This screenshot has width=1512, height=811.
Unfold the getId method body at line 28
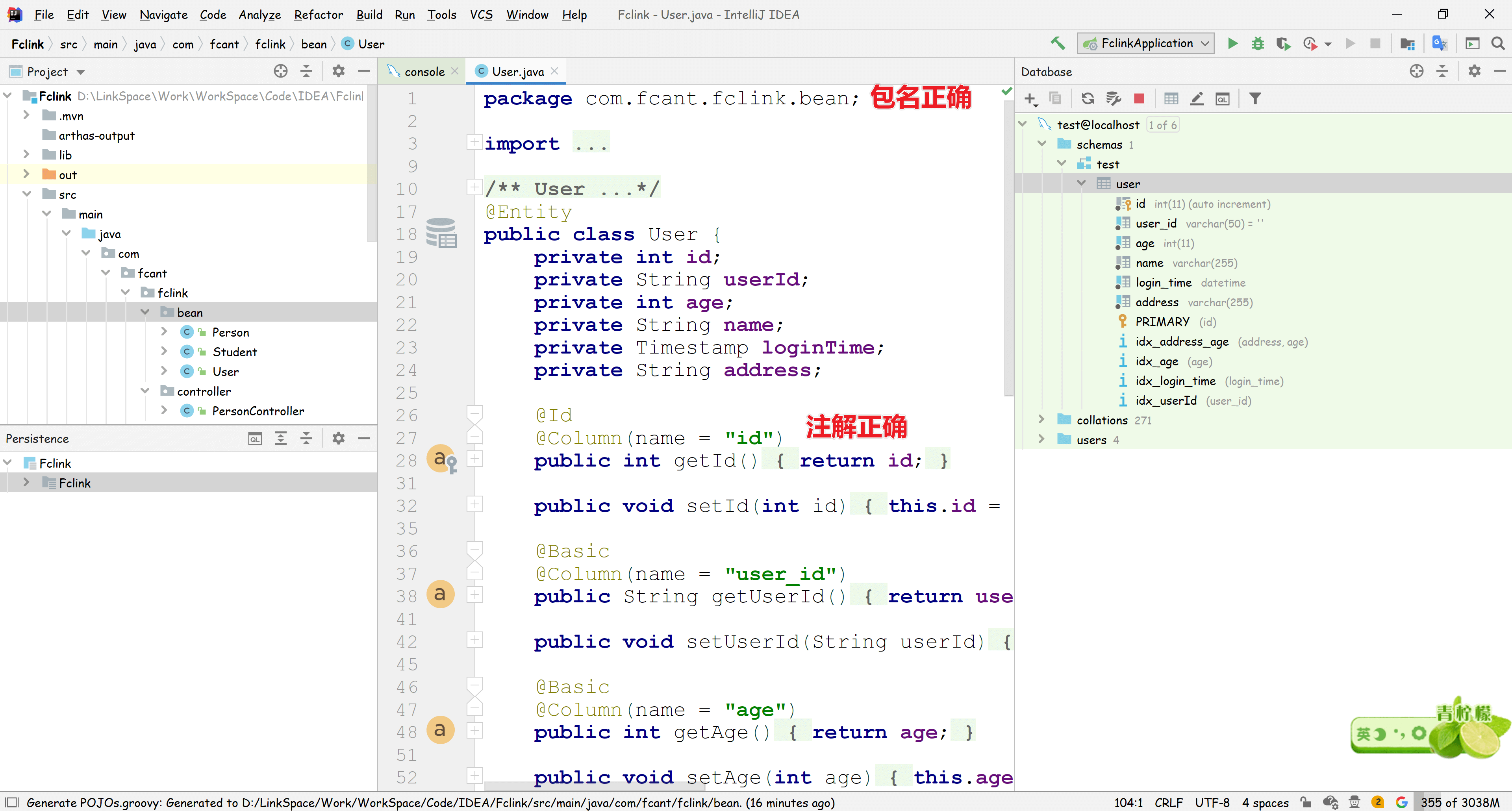point(475,459)
